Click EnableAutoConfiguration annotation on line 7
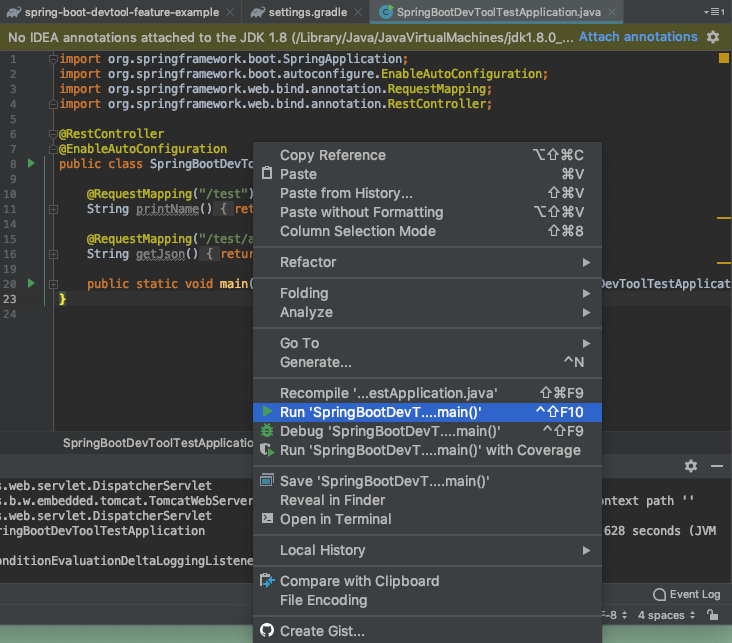 [143, 148]
